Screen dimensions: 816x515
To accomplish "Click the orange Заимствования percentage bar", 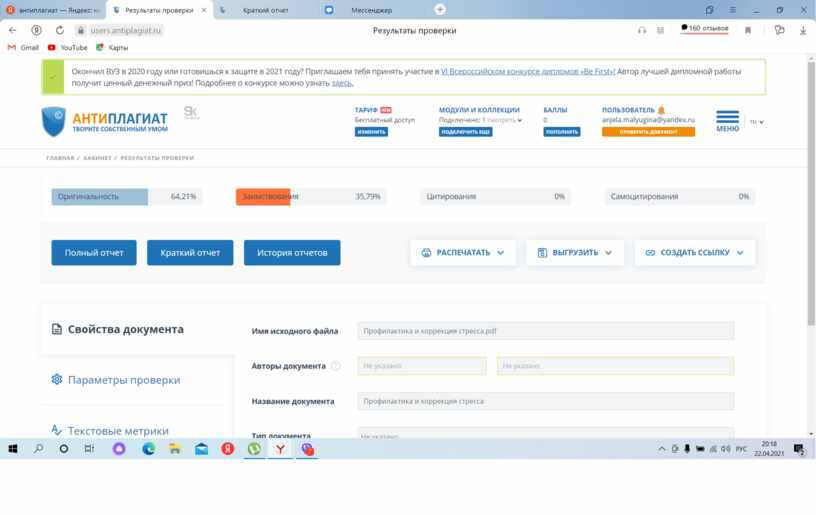I will pyautogui.click(x=263, y=197).
